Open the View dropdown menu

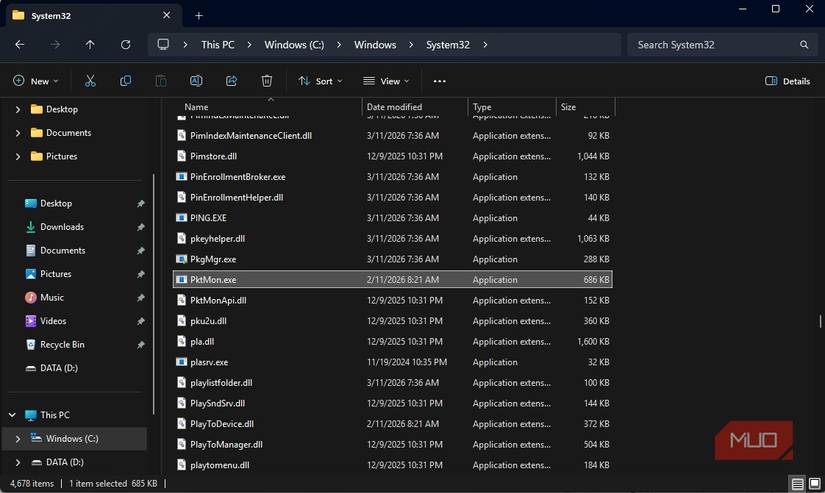tap(385, 81)
